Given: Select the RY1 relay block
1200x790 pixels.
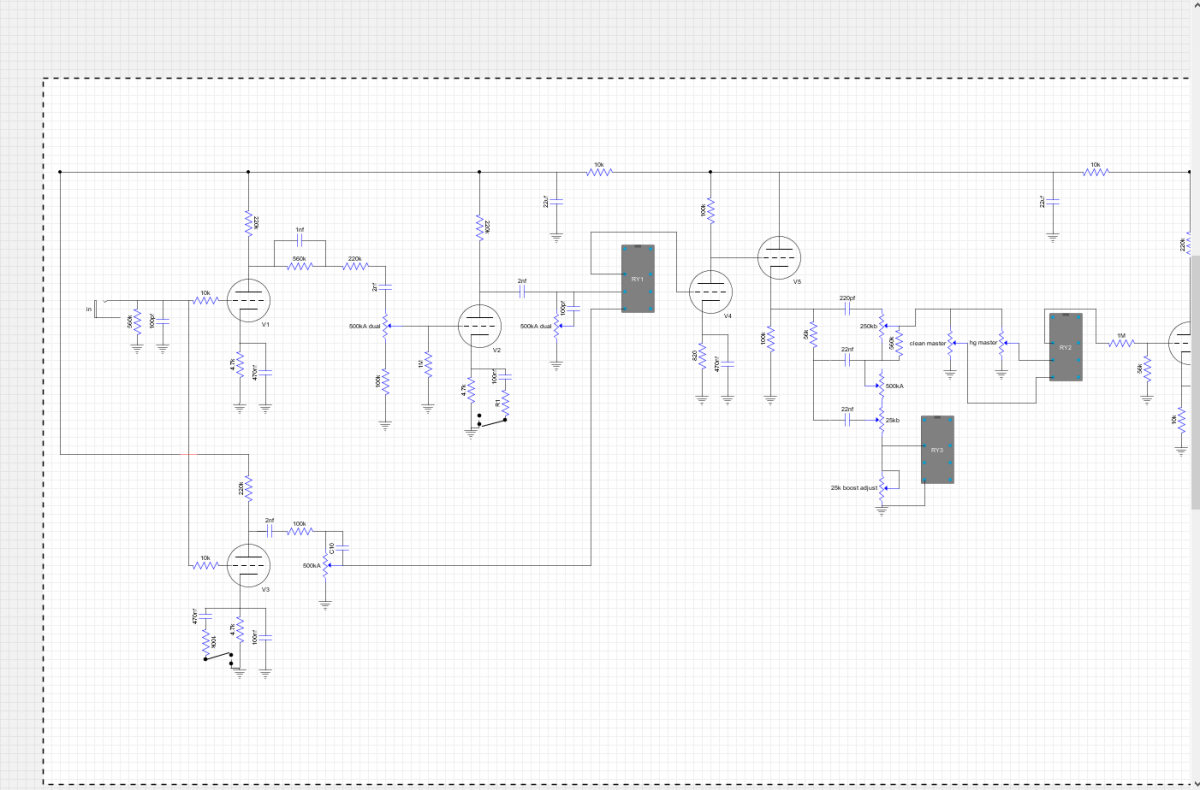Looking at the screenshot, I should (x=636, y=279).
